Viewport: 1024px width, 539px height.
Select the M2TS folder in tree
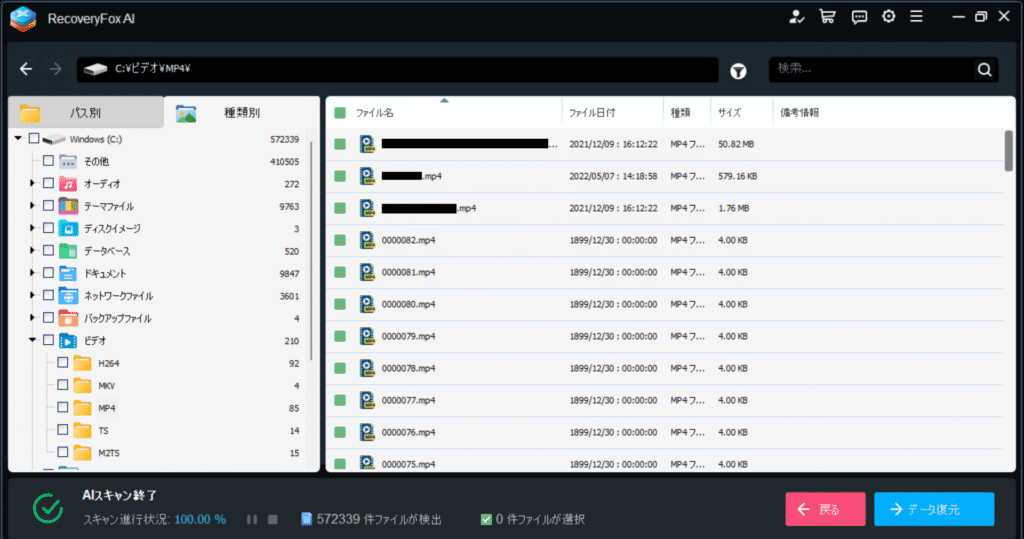pyautogui.click(x=109, y=453)
